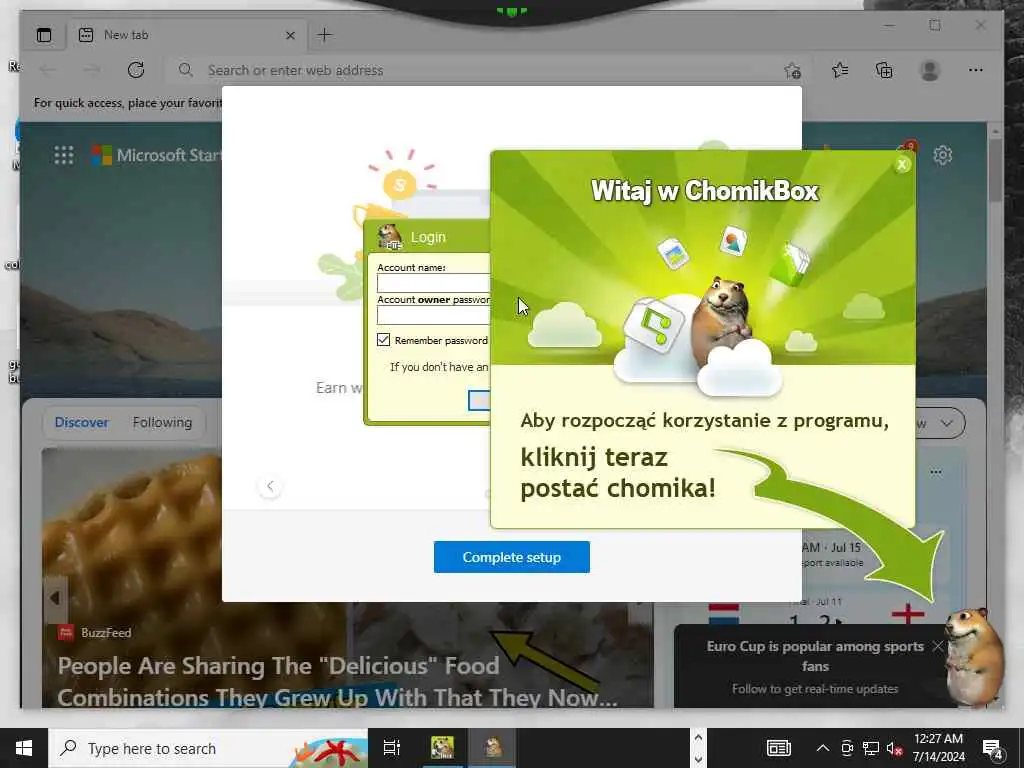Viewport: 1024px width, 768px height.
Task: Click the ChomikBox hamster mascot near the tray
Action: [x=974, y=656]
